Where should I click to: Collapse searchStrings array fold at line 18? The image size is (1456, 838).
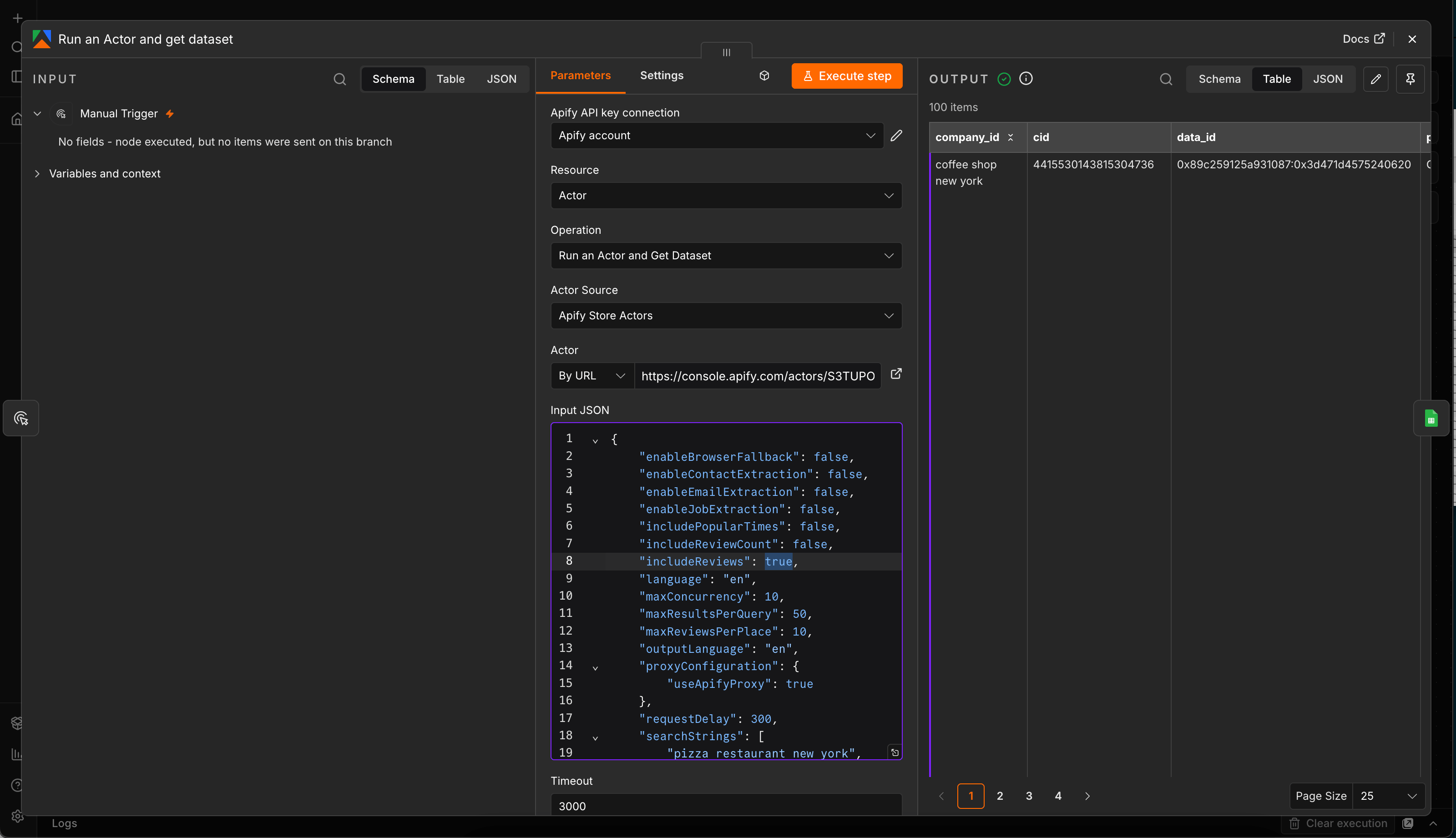pos(595,737)
